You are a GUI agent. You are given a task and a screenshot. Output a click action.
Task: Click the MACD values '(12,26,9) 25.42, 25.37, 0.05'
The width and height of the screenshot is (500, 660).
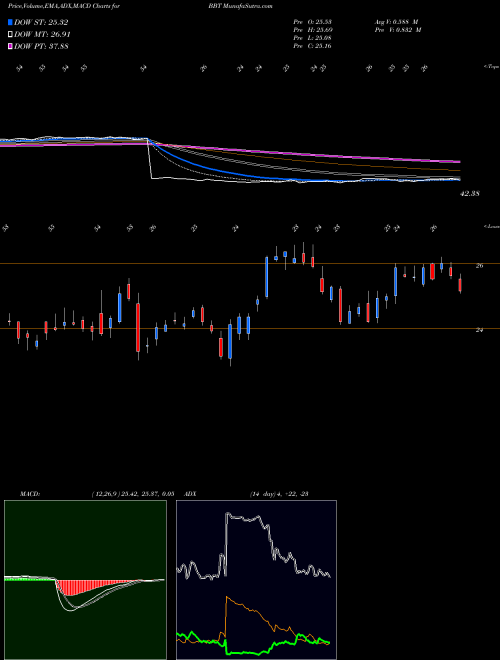[133, 494]
